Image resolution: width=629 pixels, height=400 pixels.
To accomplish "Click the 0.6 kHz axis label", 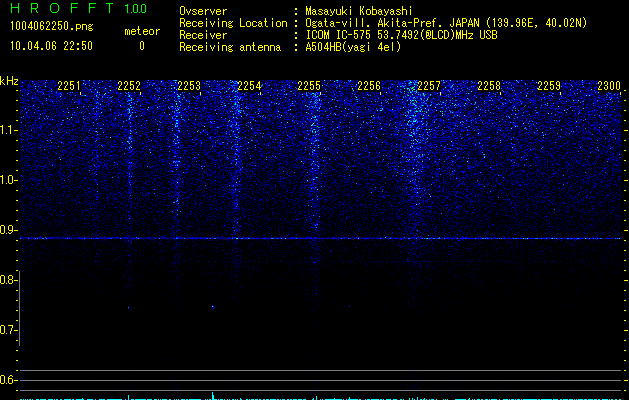I will point(8,380).
